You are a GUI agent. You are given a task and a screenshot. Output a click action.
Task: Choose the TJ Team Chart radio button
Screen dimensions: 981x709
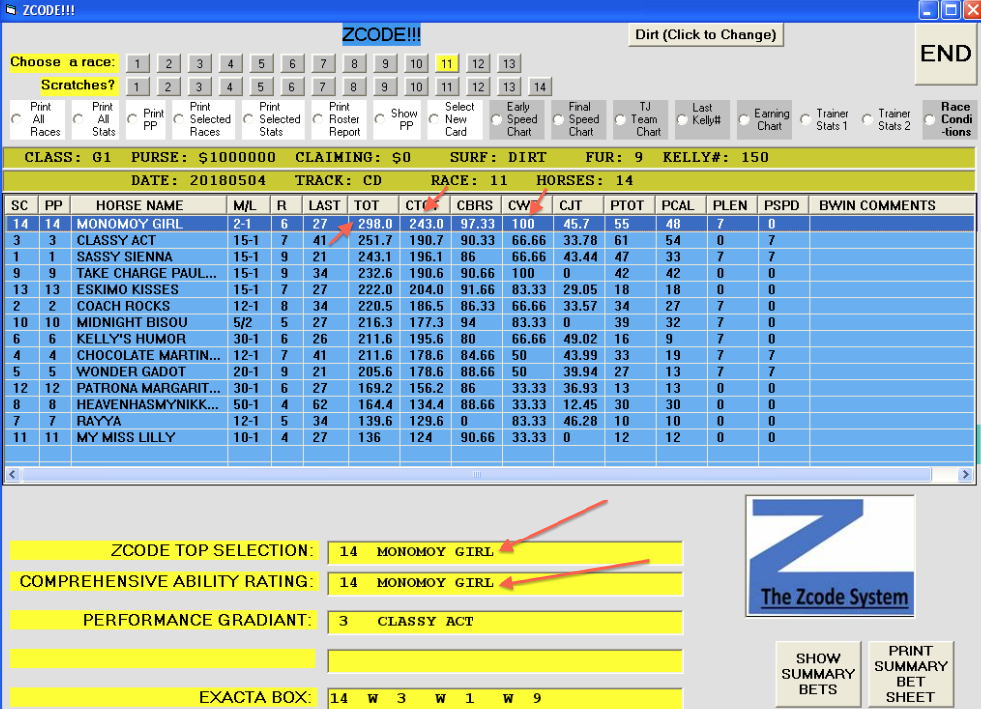tap(620, 120)
